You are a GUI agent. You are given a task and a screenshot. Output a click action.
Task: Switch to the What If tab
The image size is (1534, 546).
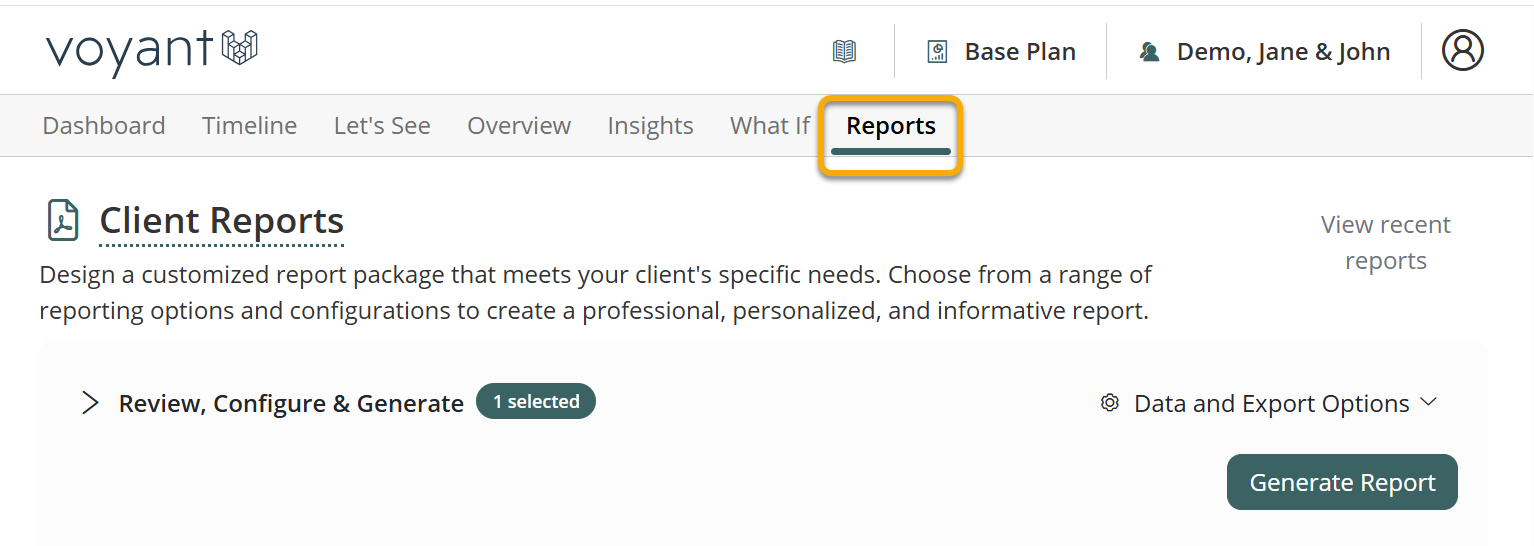770,126
